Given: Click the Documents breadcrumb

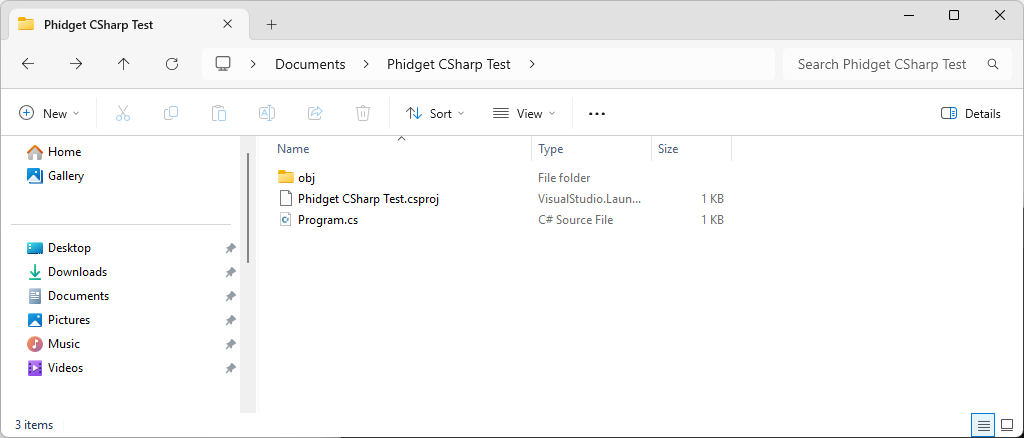Looking at the screenshot, I should pos(310,64).
